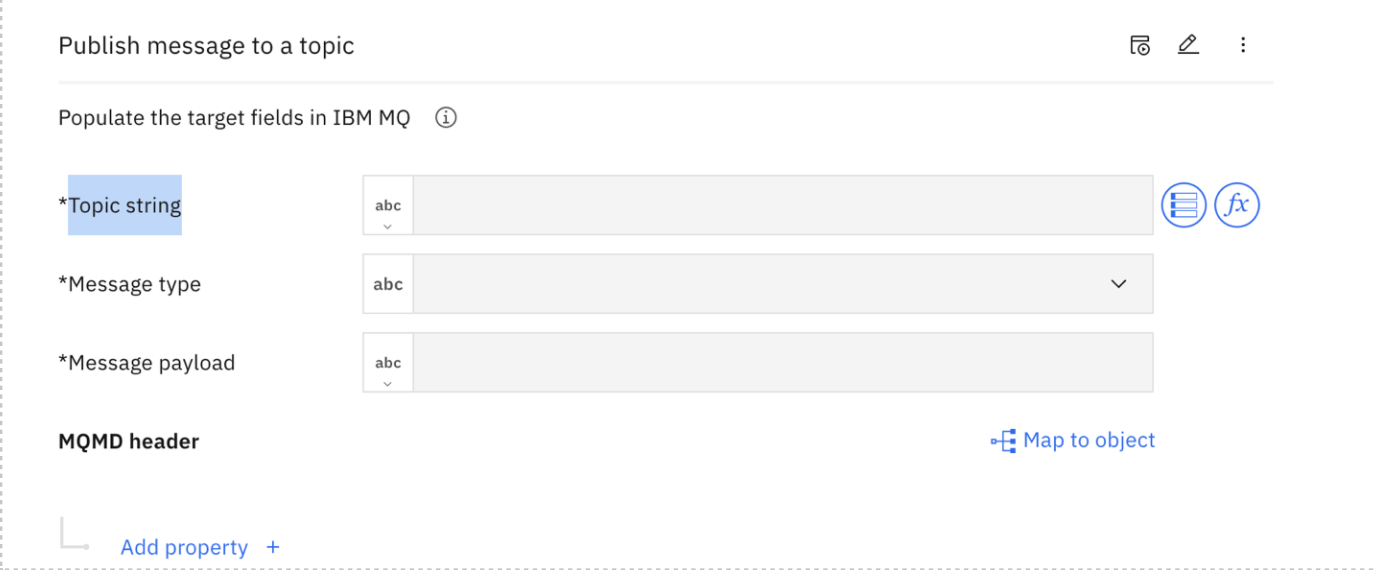Click the Message type abc type badge
Viewport: 1374px width, 570px height.
pos(388,284)
